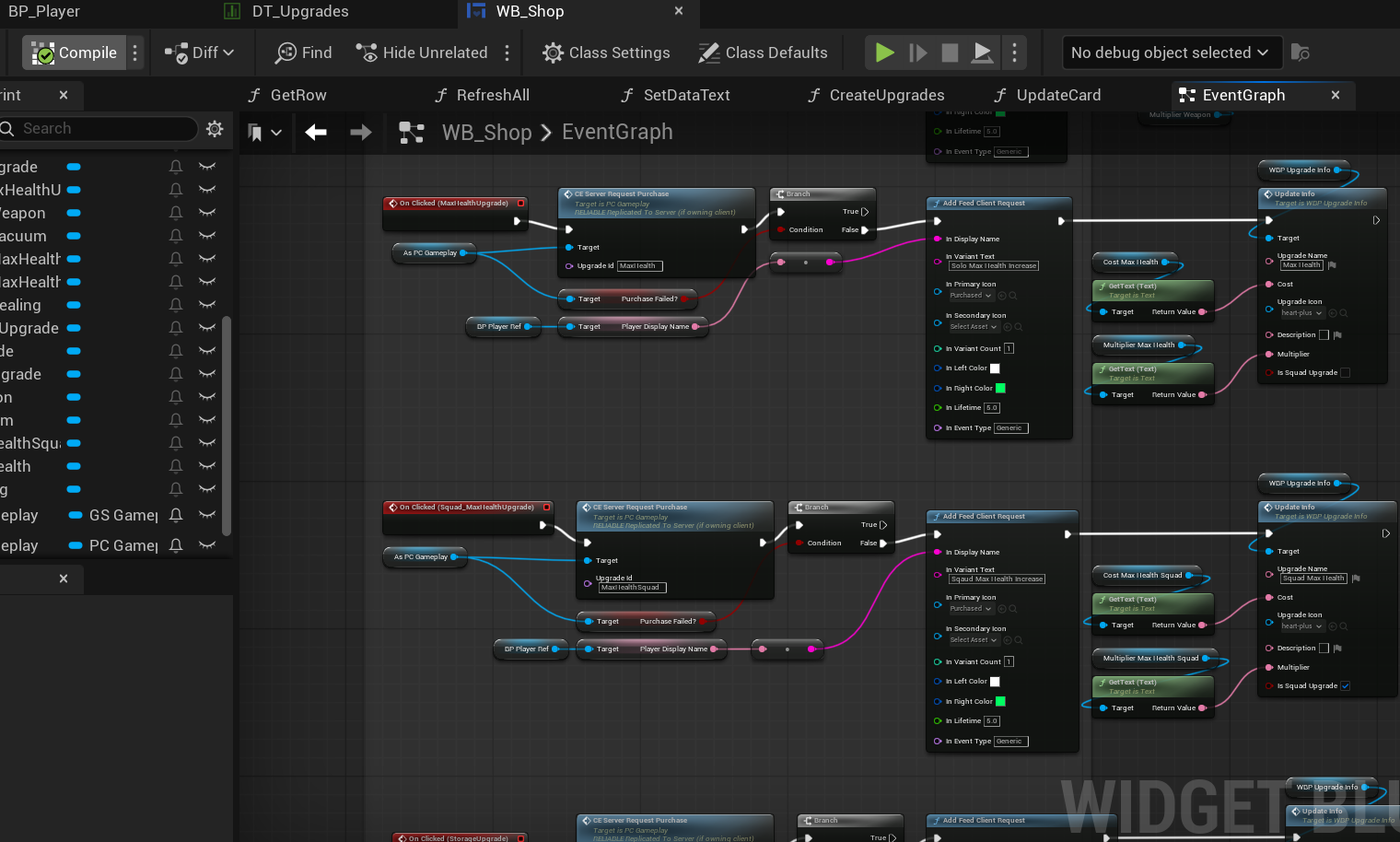The width and height of the screenshot is (1400, 842).
Task: Click WB_Shop breadcrumb
Action: point(486,132)
